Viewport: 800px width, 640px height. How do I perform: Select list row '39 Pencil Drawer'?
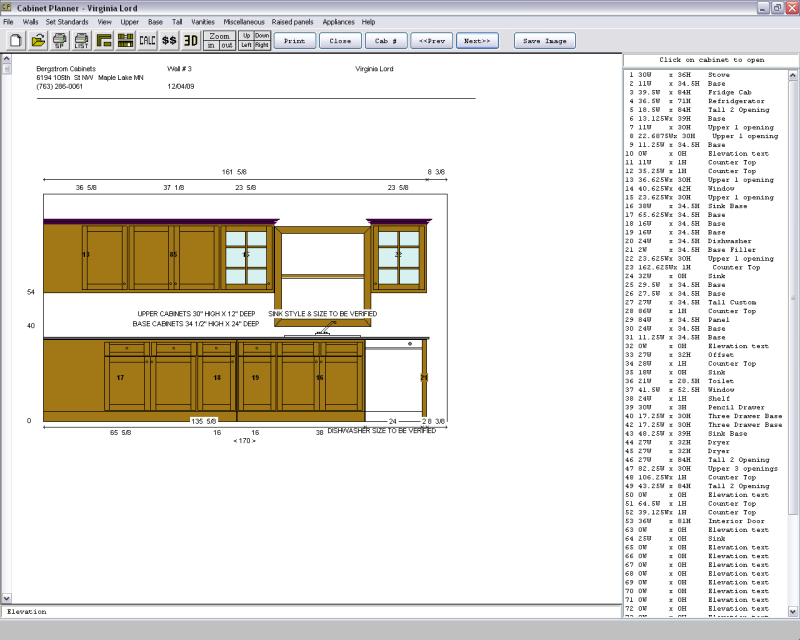pyautogui.click(x=706, y=407)
